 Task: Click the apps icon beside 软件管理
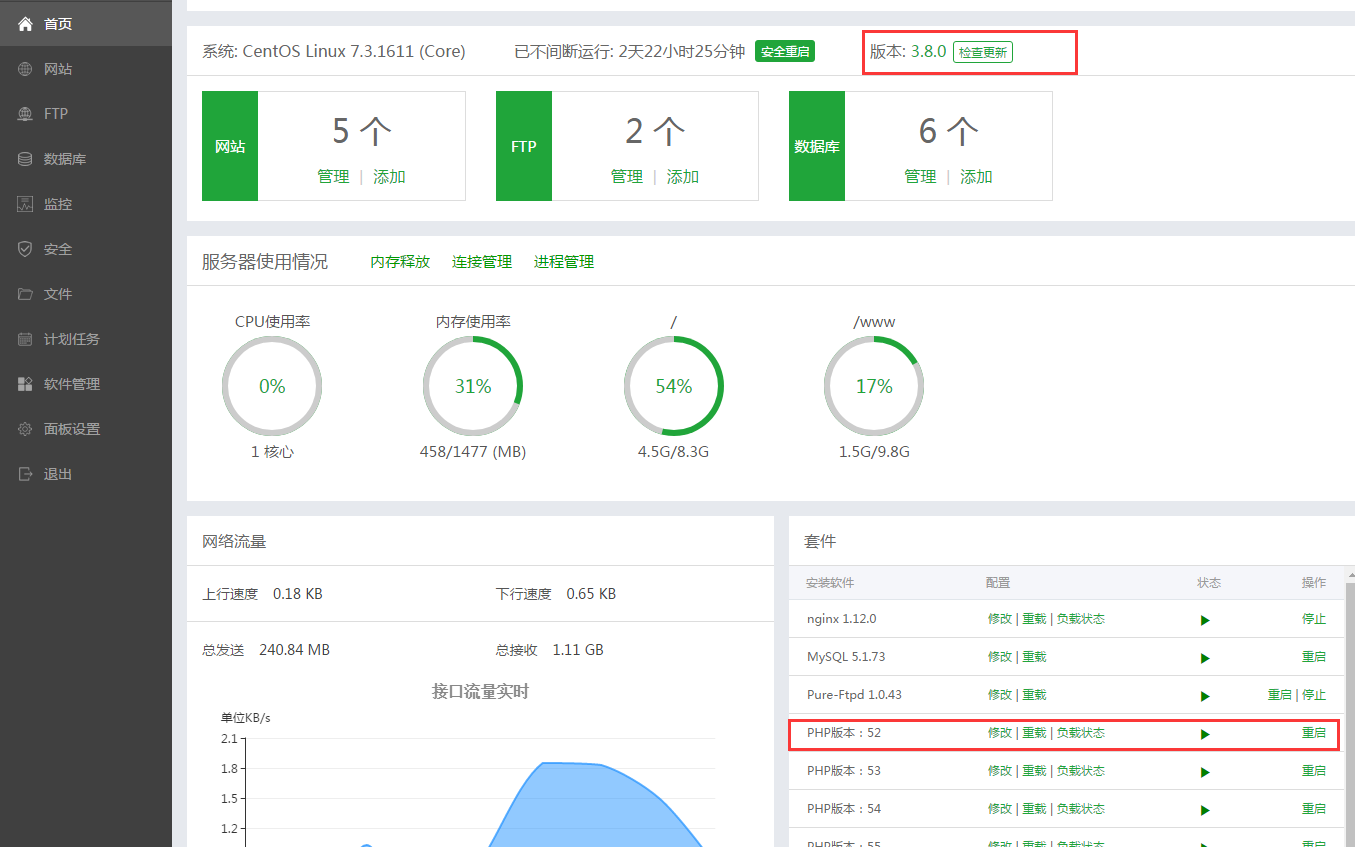coord(25,384)
